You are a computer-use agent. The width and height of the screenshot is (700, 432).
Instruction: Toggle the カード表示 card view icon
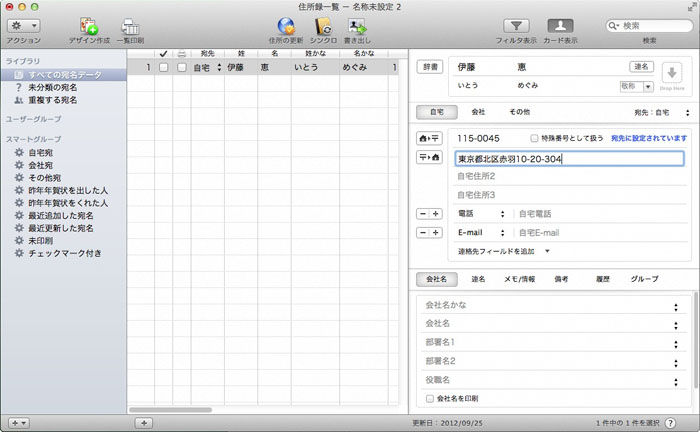click(x=560, y=26)
